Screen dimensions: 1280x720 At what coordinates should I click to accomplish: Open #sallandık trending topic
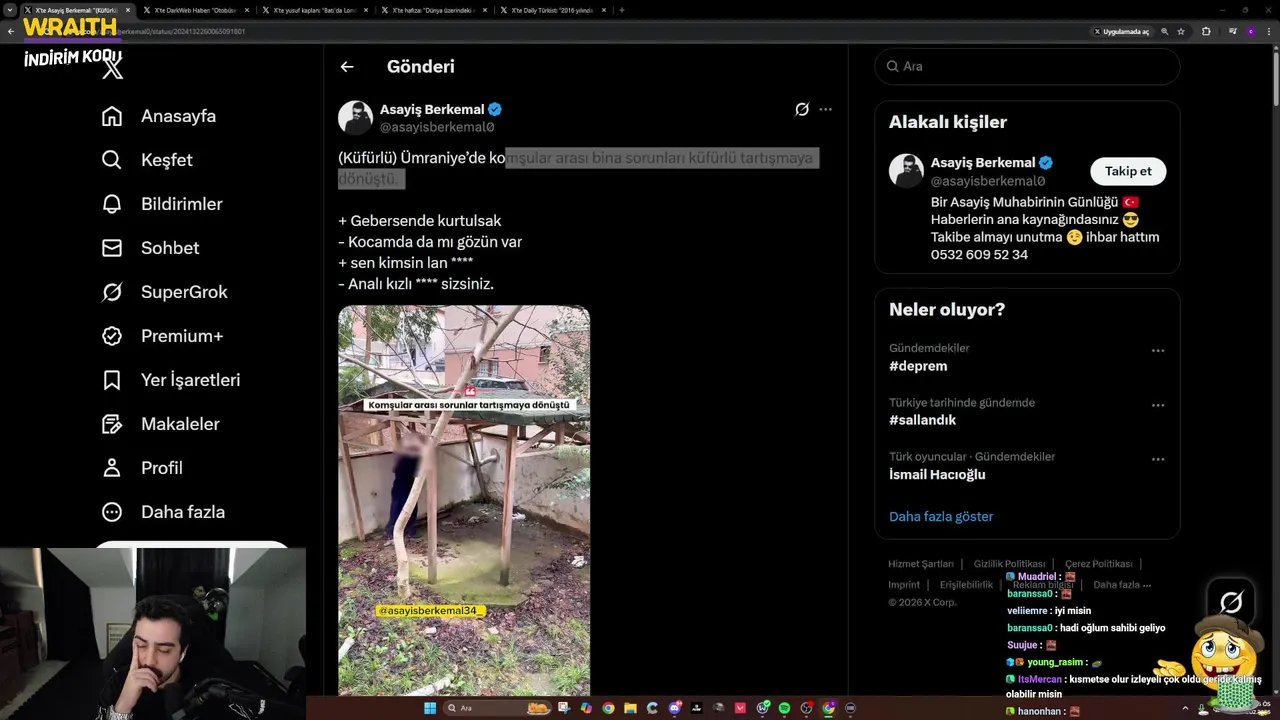(x=922, y=420)
